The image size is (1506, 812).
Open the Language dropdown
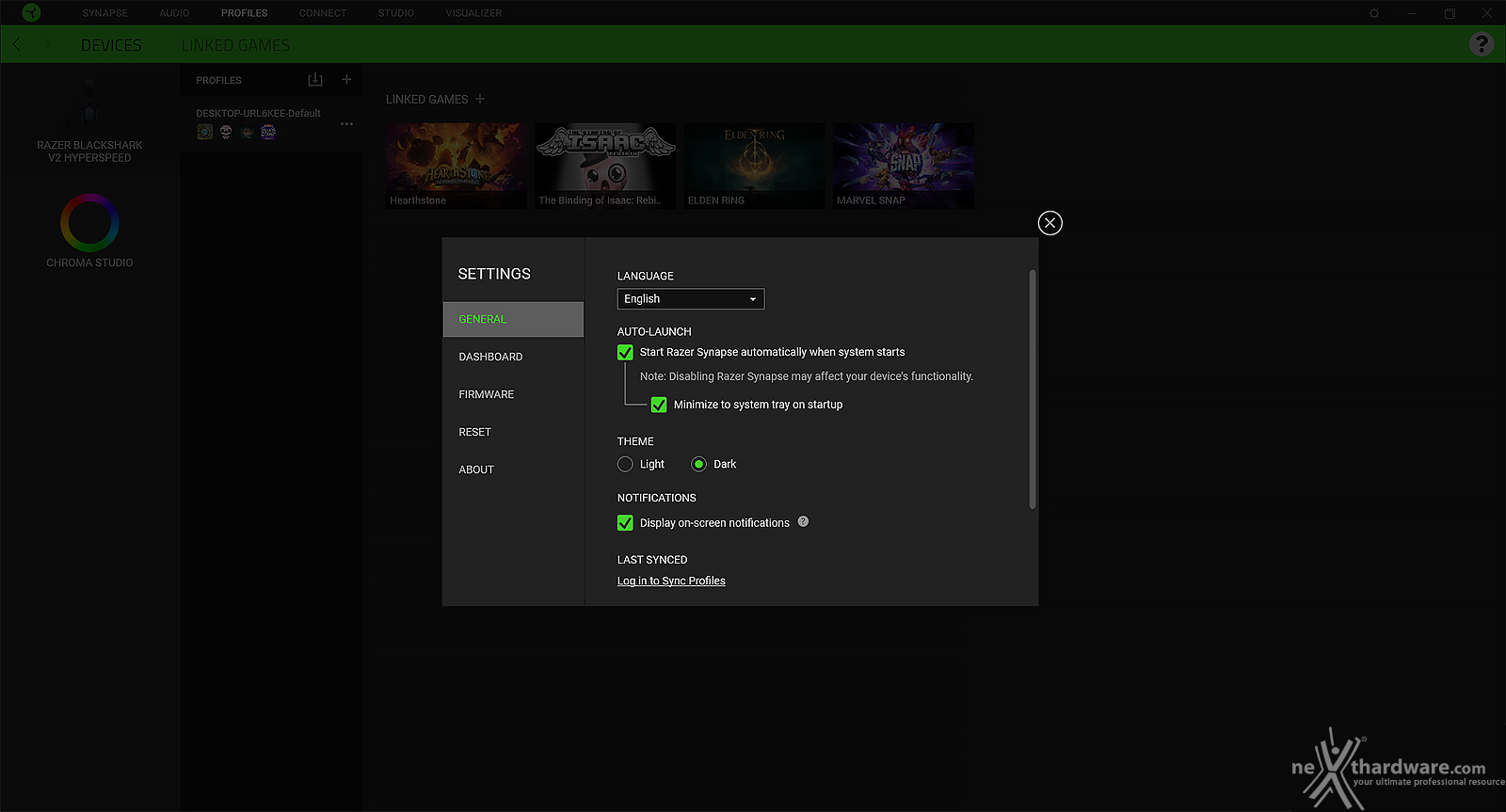(691, 298)
